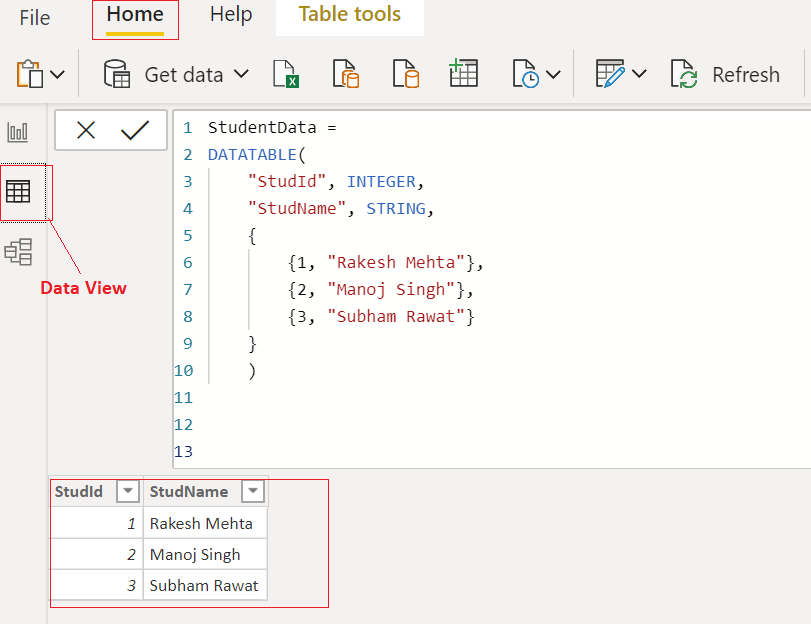Open the StudId column filter dropdown

128,491
